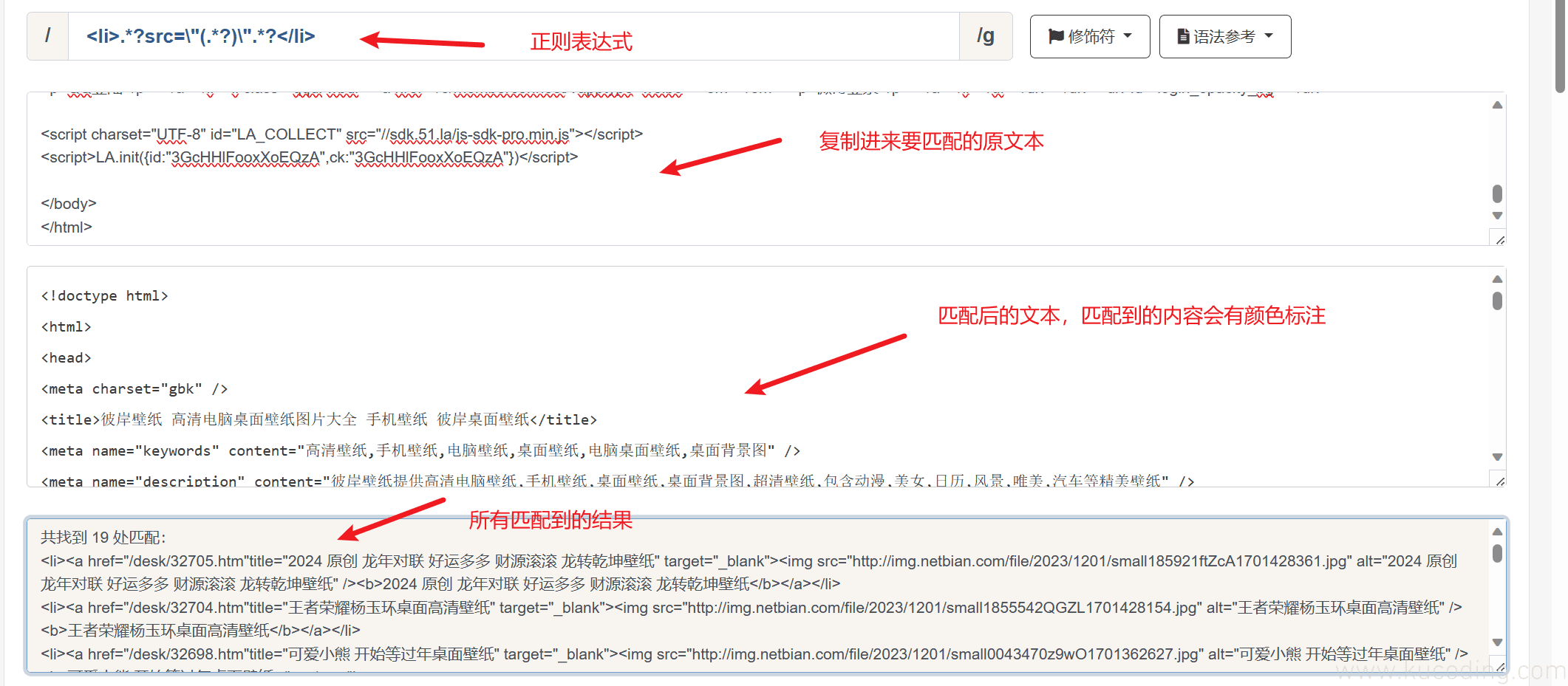Click the page vertical scrollbar thumb
Screen dimensions: 1568x686
click(x=1561, y=46)
